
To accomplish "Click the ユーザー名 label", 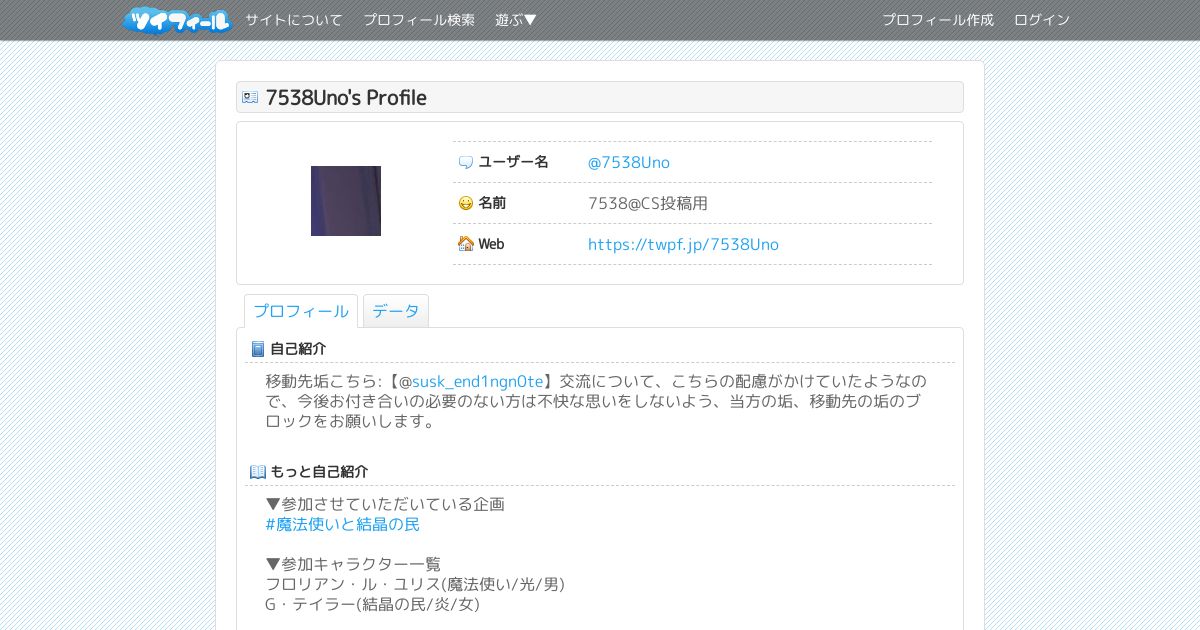I will [514, 162].
